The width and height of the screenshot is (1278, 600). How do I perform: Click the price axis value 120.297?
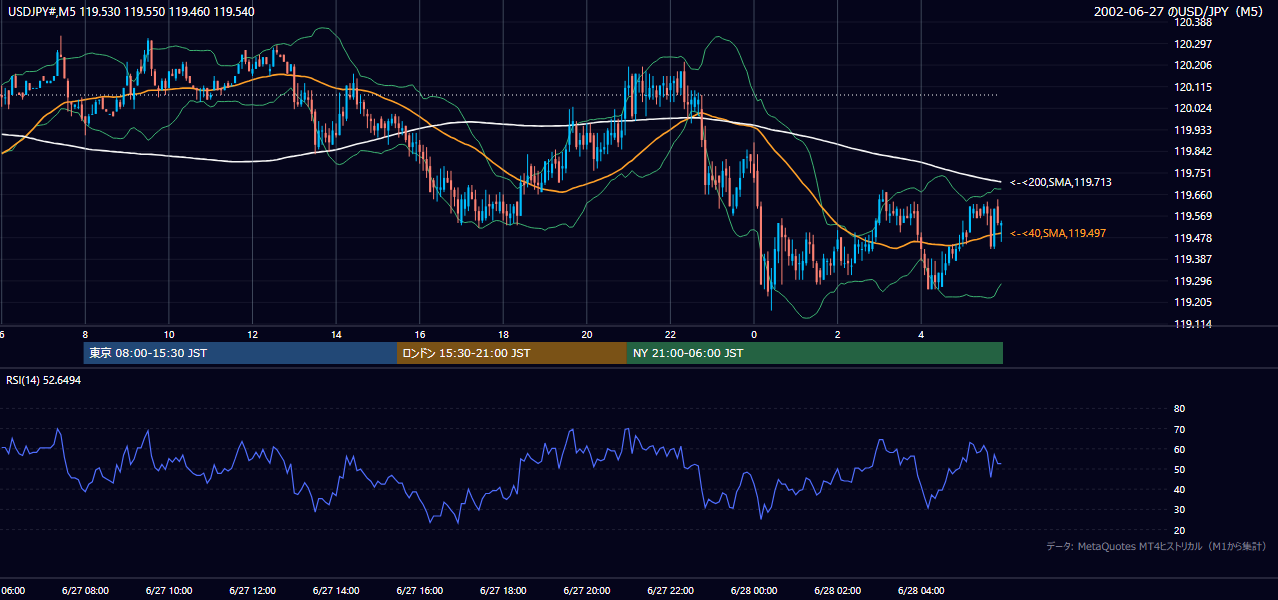tap(1194, 44)
